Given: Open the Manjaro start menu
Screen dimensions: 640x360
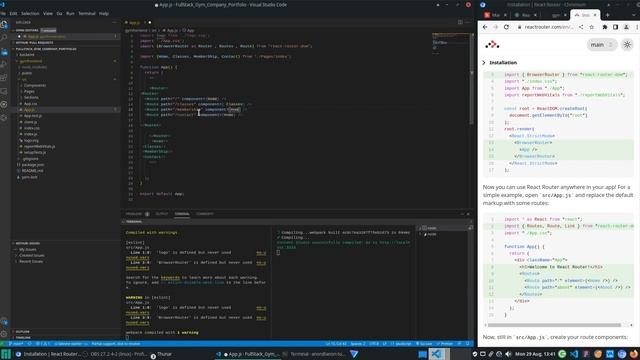Looking at the screenshot, I should 6,354.
